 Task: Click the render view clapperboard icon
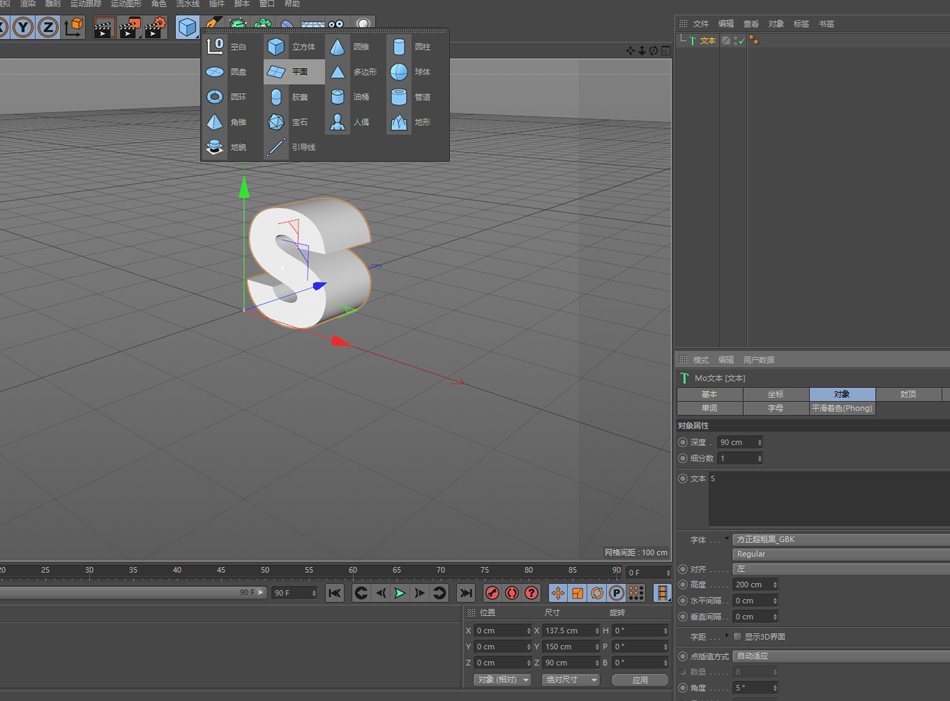click(x=104, y=27)
